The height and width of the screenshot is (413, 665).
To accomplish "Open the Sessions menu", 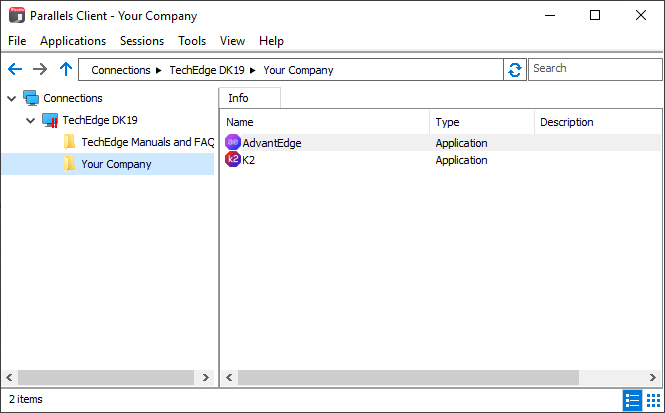I will 142,41.
